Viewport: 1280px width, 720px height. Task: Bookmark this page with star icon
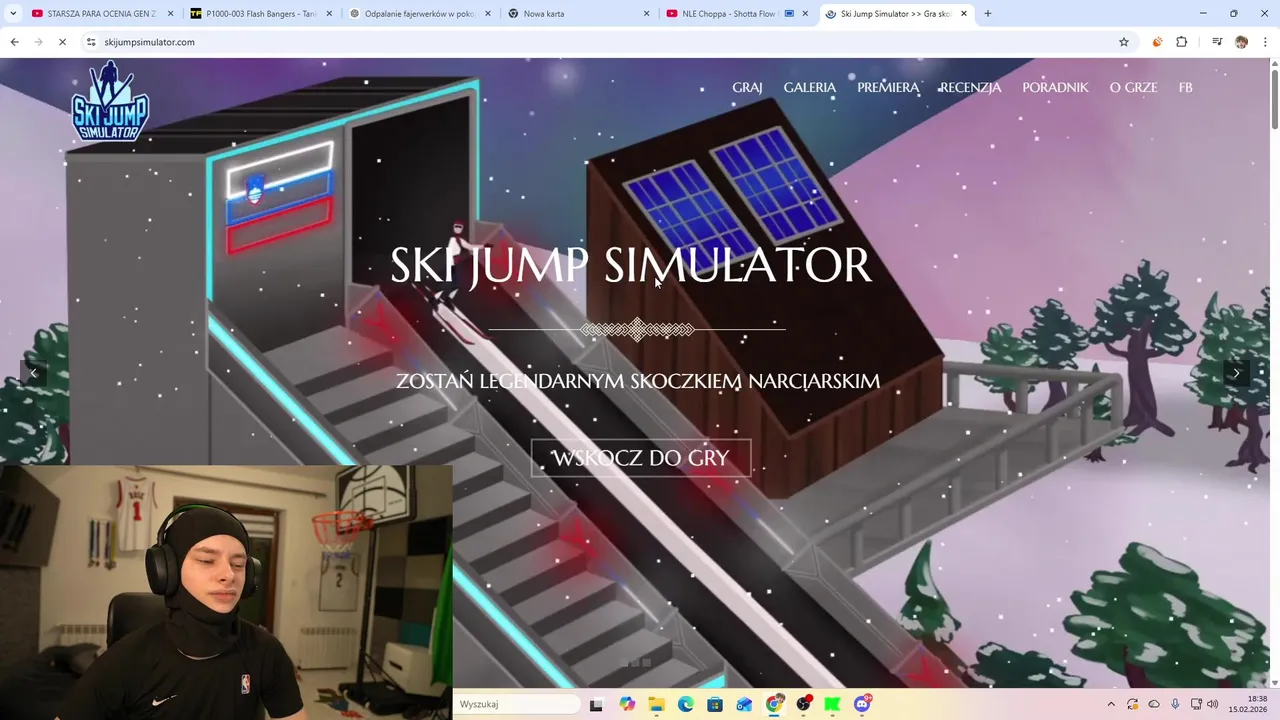click(1124, 42)
